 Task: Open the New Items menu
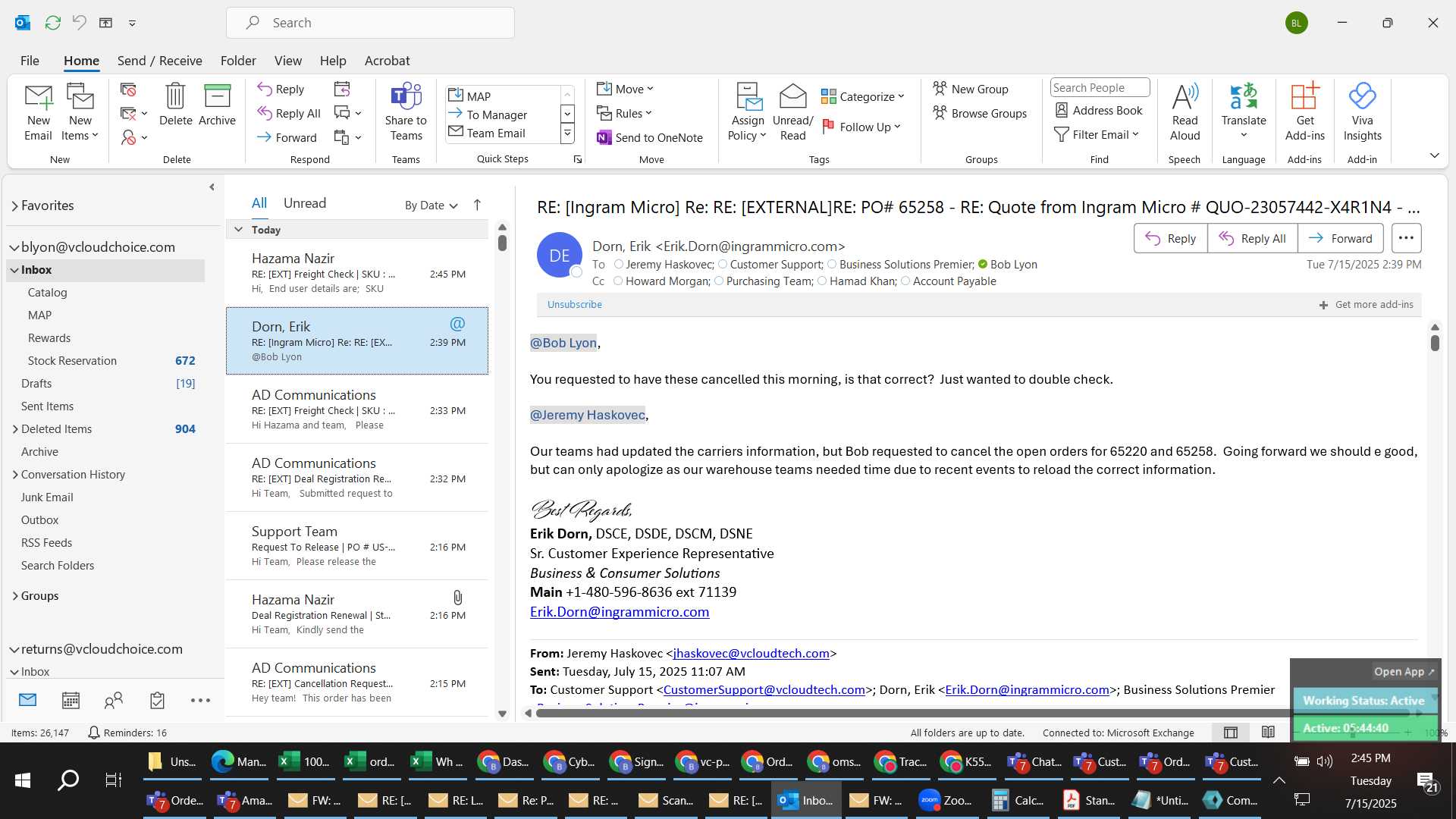[x=80, y=112]
